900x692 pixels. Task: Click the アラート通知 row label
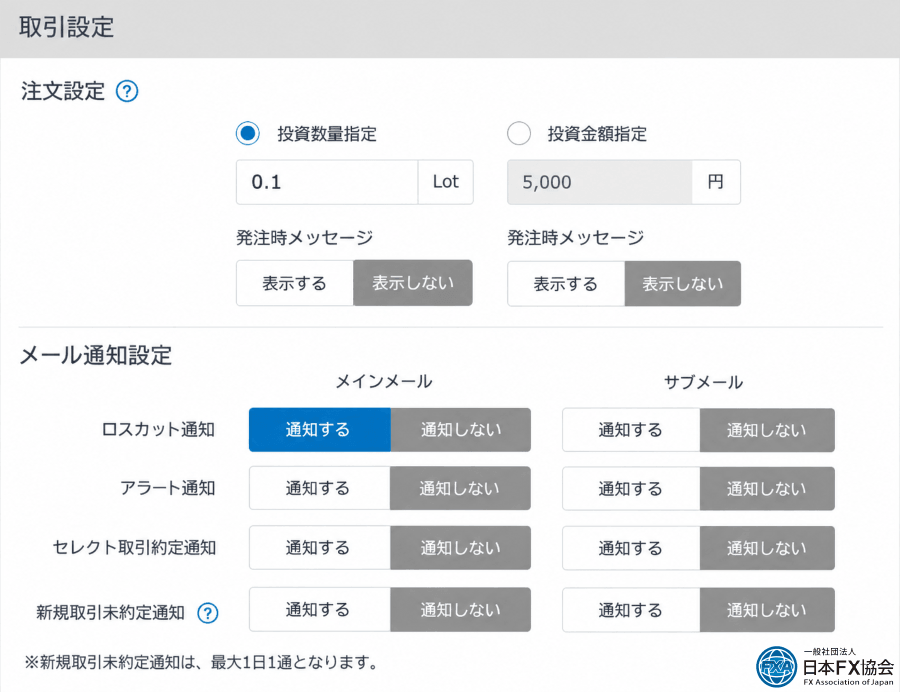[x=168, y=488]
